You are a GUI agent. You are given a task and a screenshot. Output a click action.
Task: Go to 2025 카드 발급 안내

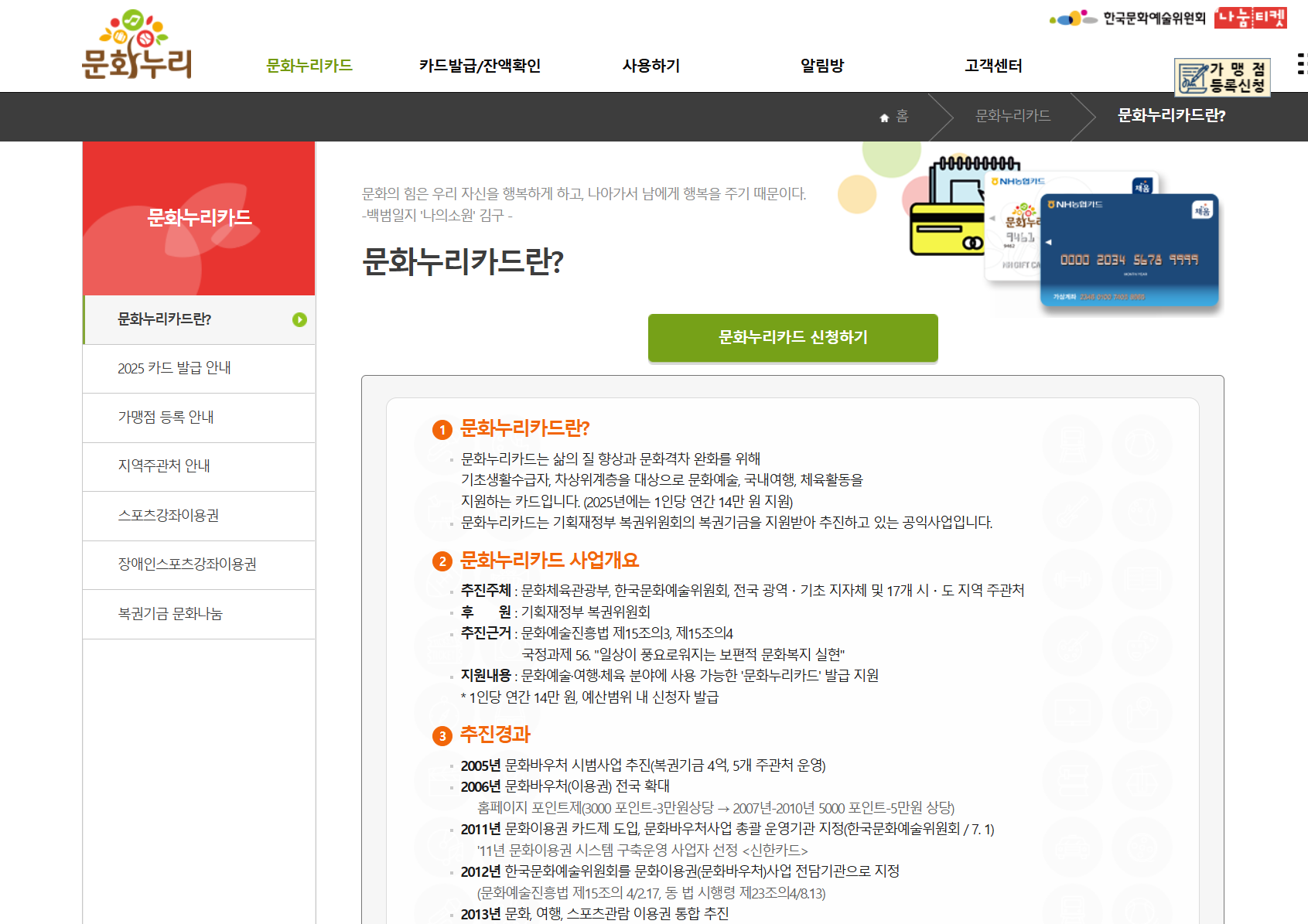[x=199, y=368]
